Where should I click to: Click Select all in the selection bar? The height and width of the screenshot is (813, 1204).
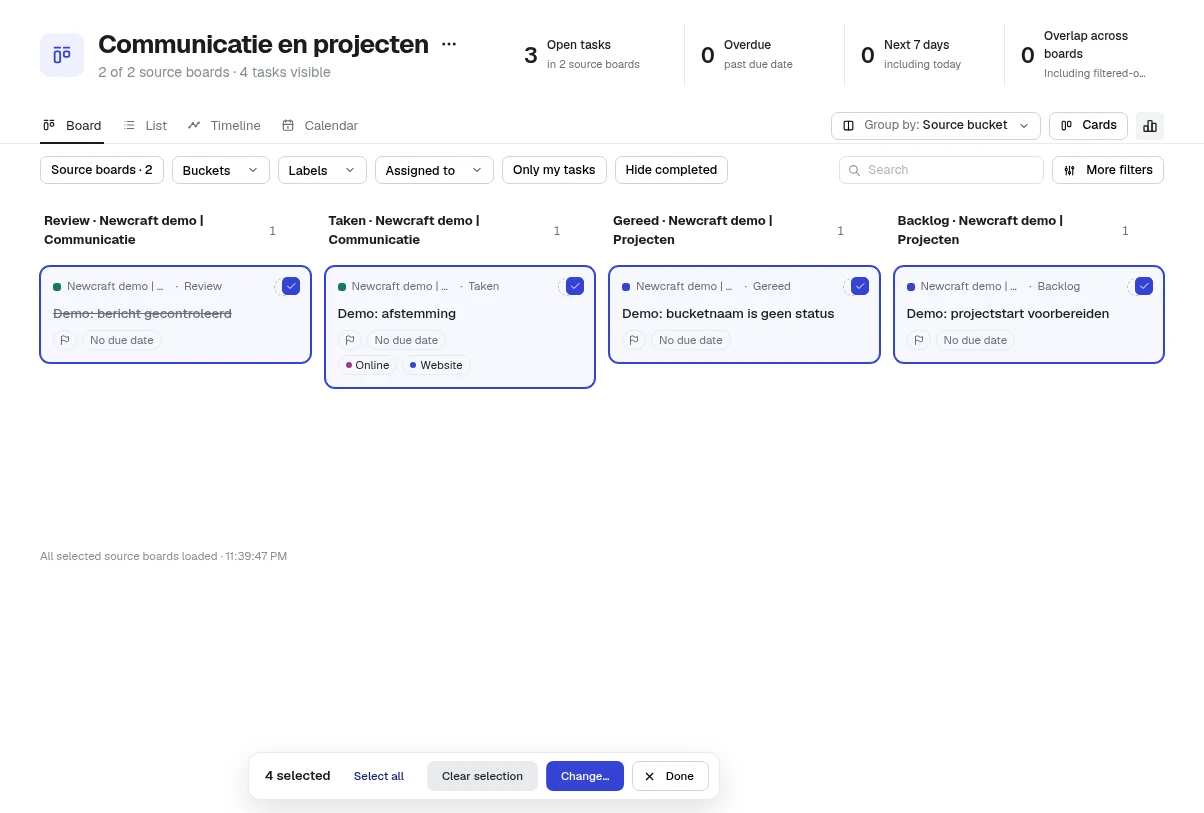click(x=379, y=776)
